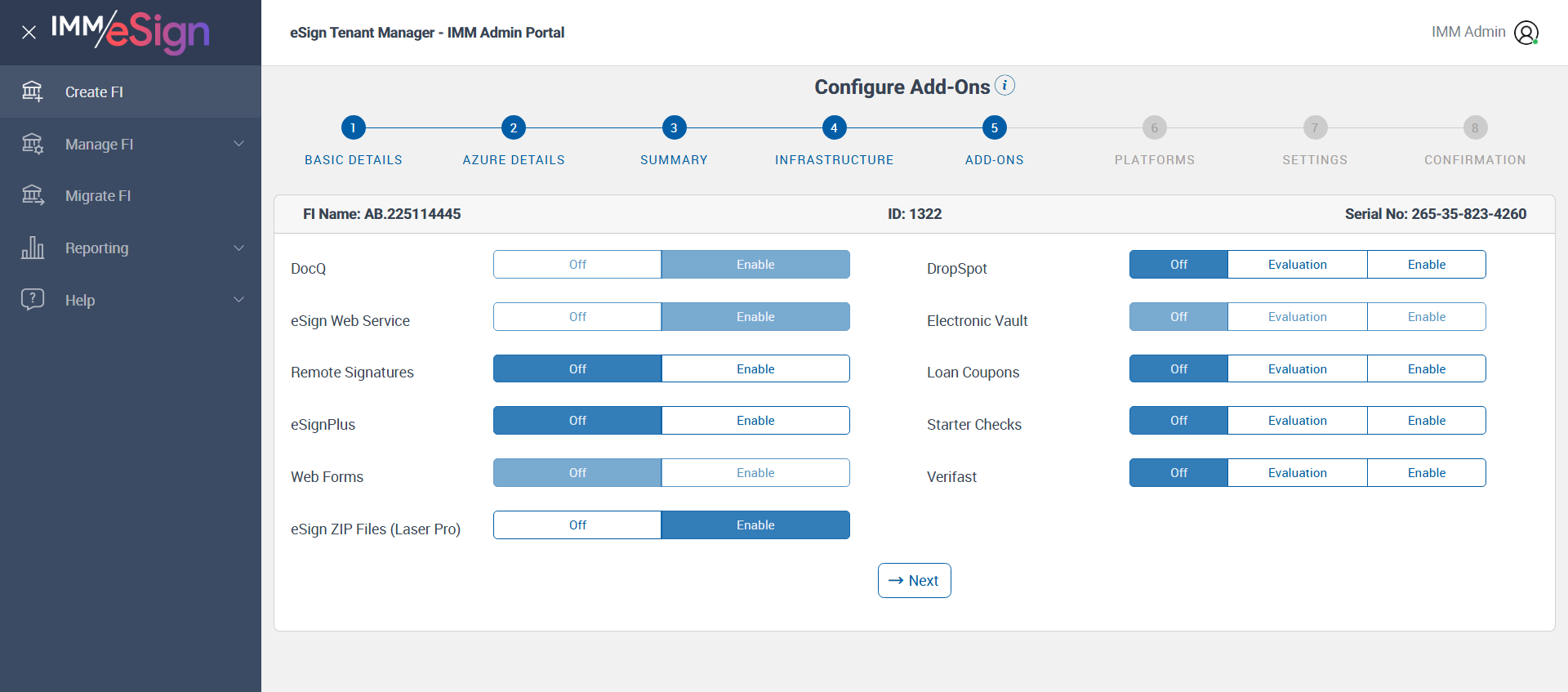Set eSignPlus to Off
Viewport: 1568px width, 692px height.
[577, 421]
